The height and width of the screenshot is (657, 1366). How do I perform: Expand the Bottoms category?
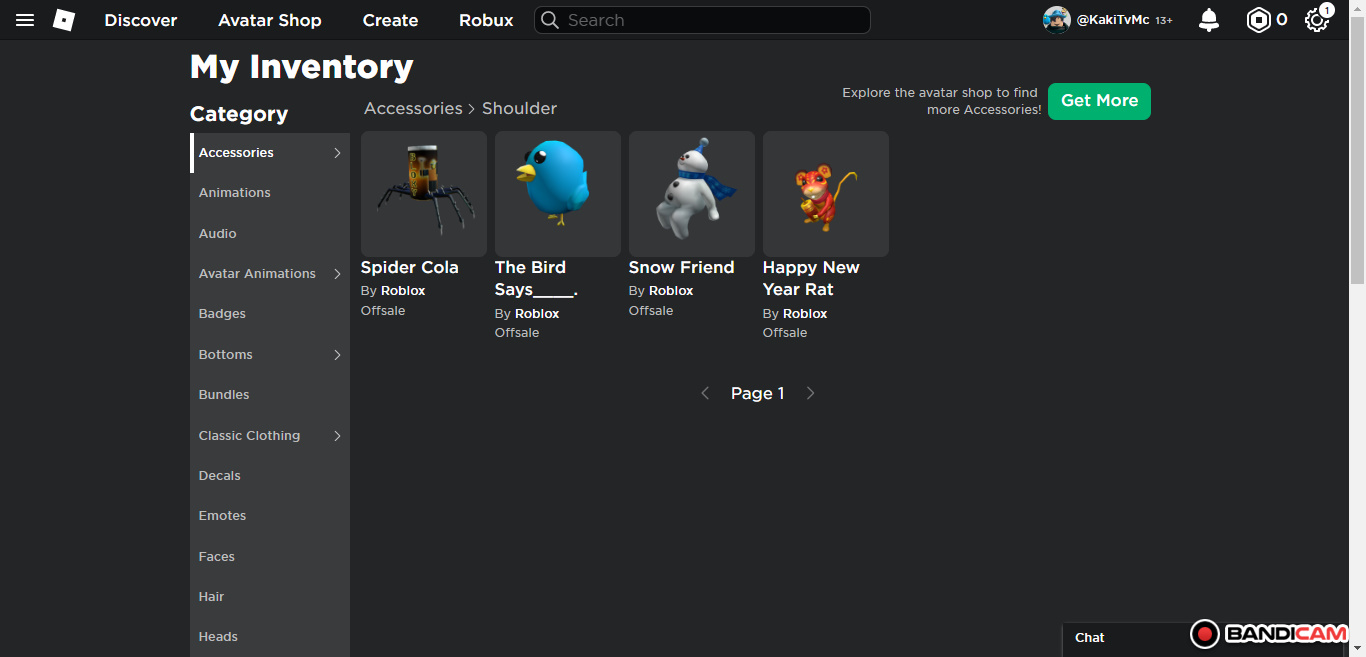coord(337,355)
